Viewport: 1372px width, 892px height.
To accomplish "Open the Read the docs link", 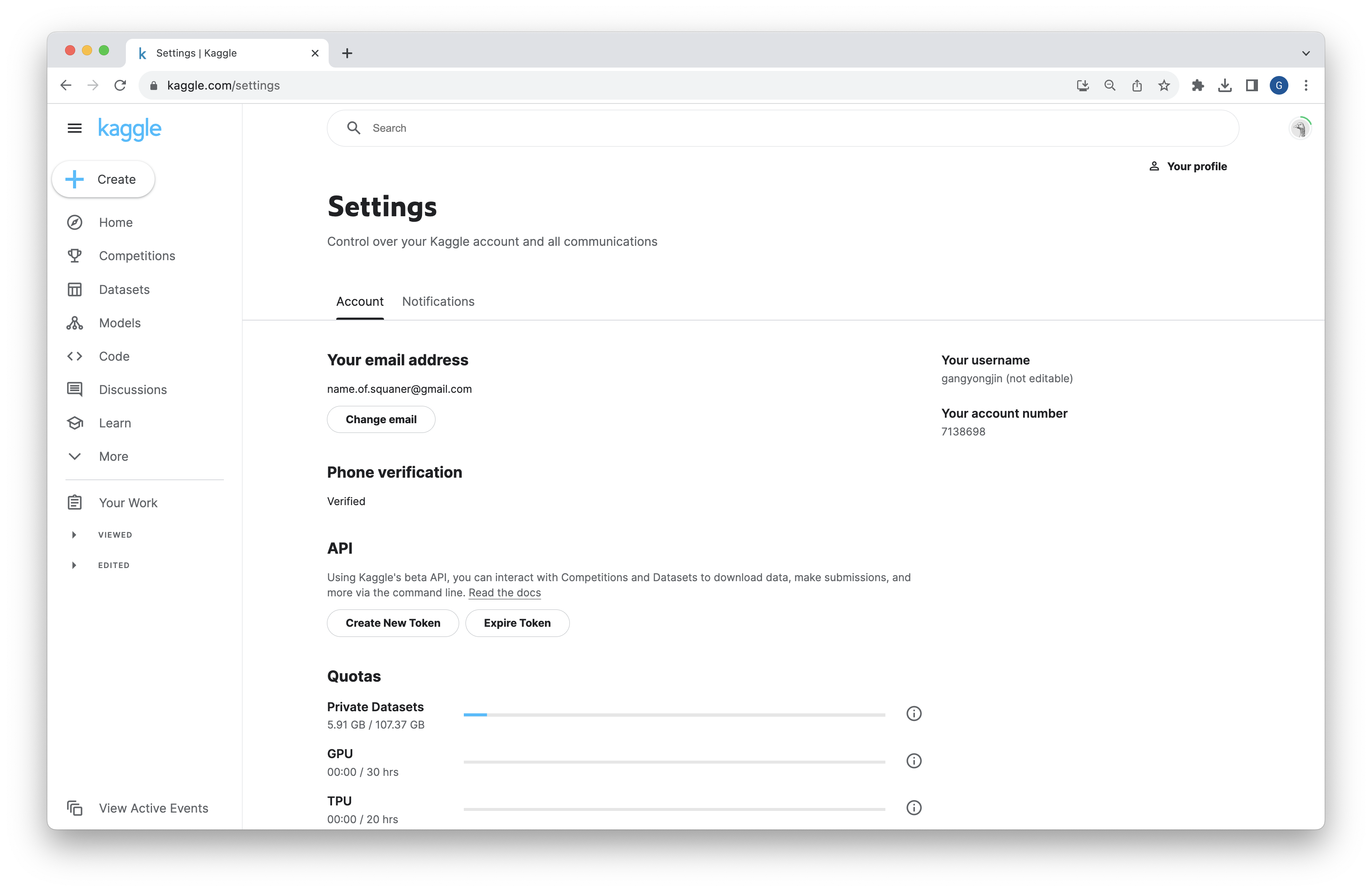I will point(504,593).
